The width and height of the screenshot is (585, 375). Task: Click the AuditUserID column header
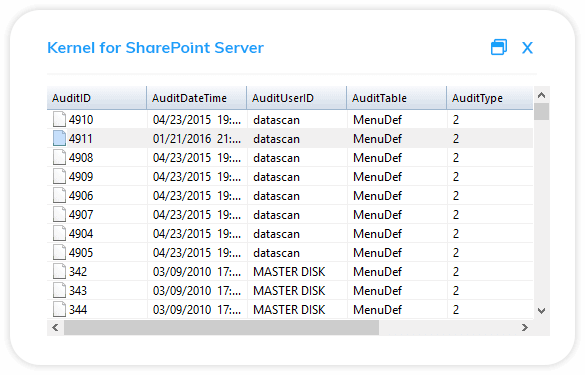297,98
